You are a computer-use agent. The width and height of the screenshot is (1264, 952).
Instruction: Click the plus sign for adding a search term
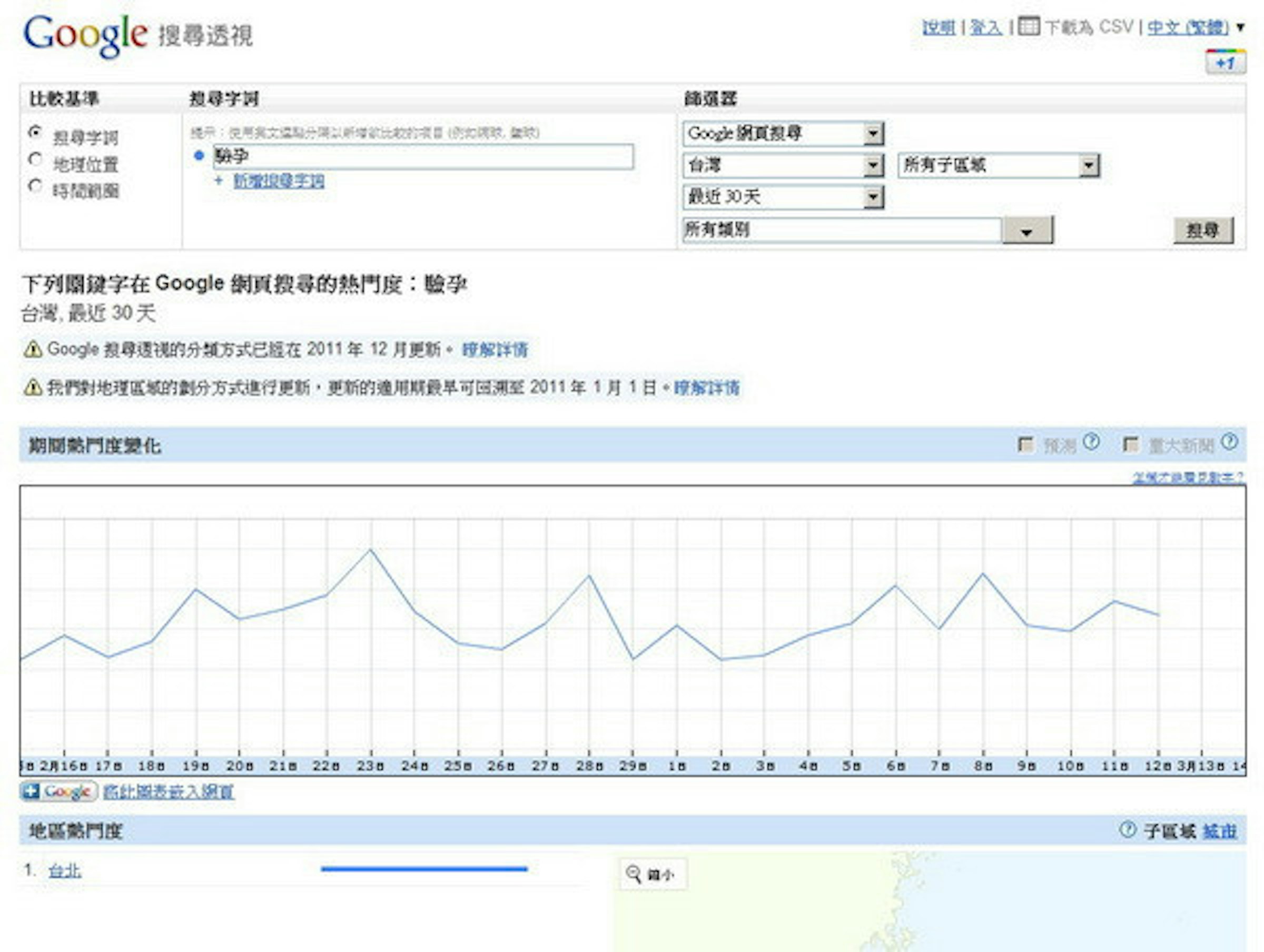(218, 181)
